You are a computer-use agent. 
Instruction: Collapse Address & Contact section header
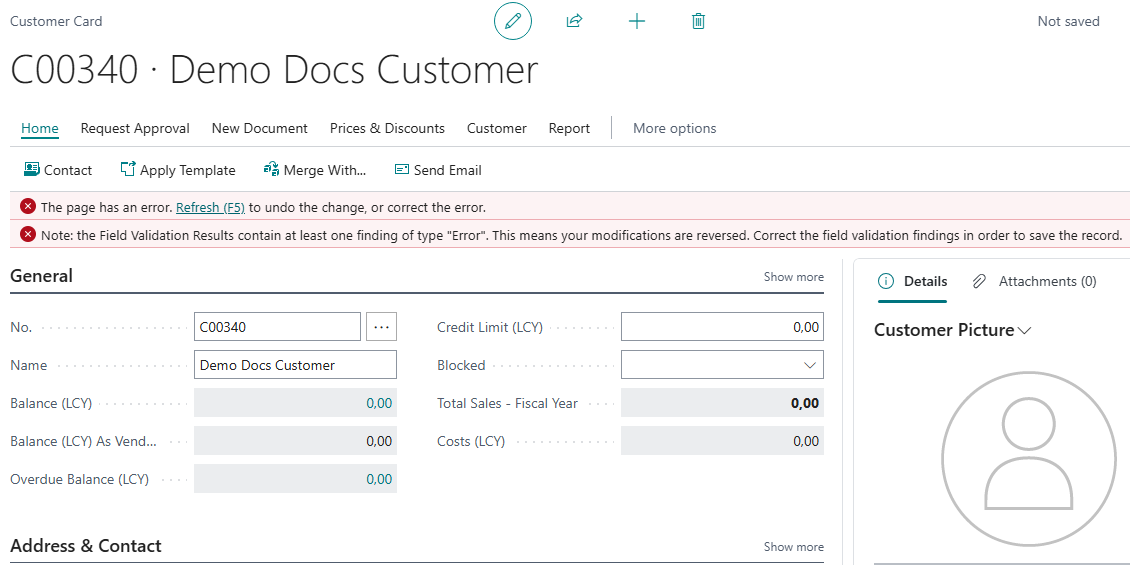86,546
